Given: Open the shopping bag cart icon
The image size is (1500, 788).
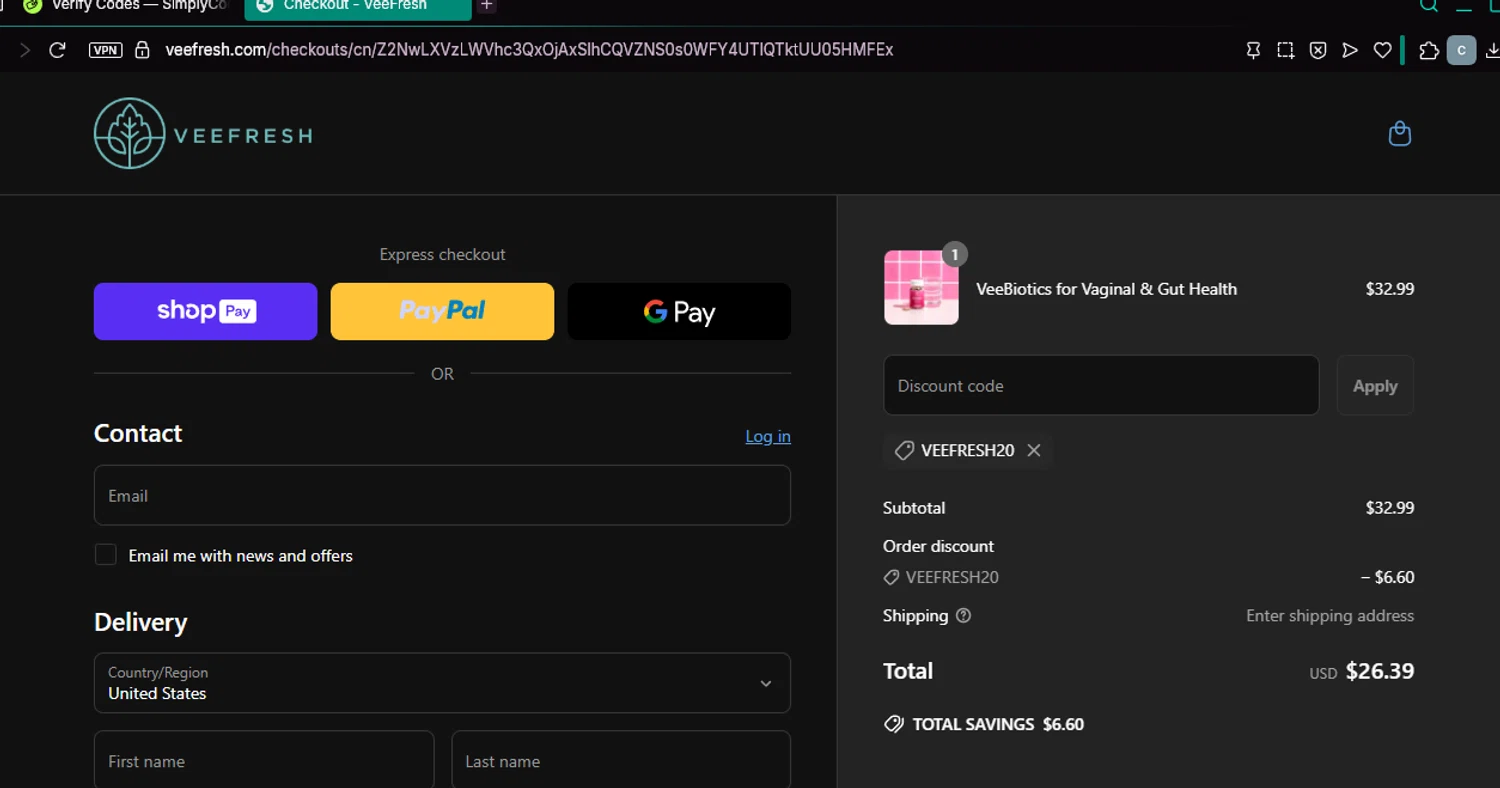Looking at the screenshot, I should pos(1400,134).
